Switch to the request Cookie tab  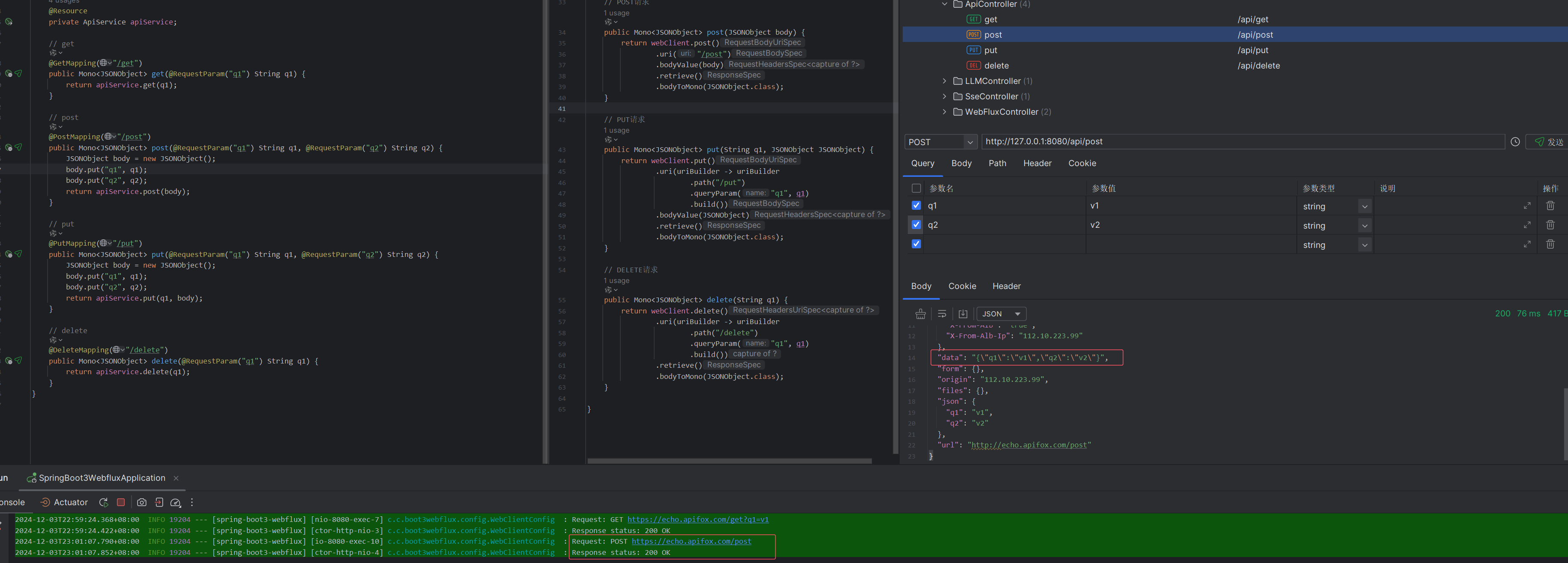(x=1082, y=163)
